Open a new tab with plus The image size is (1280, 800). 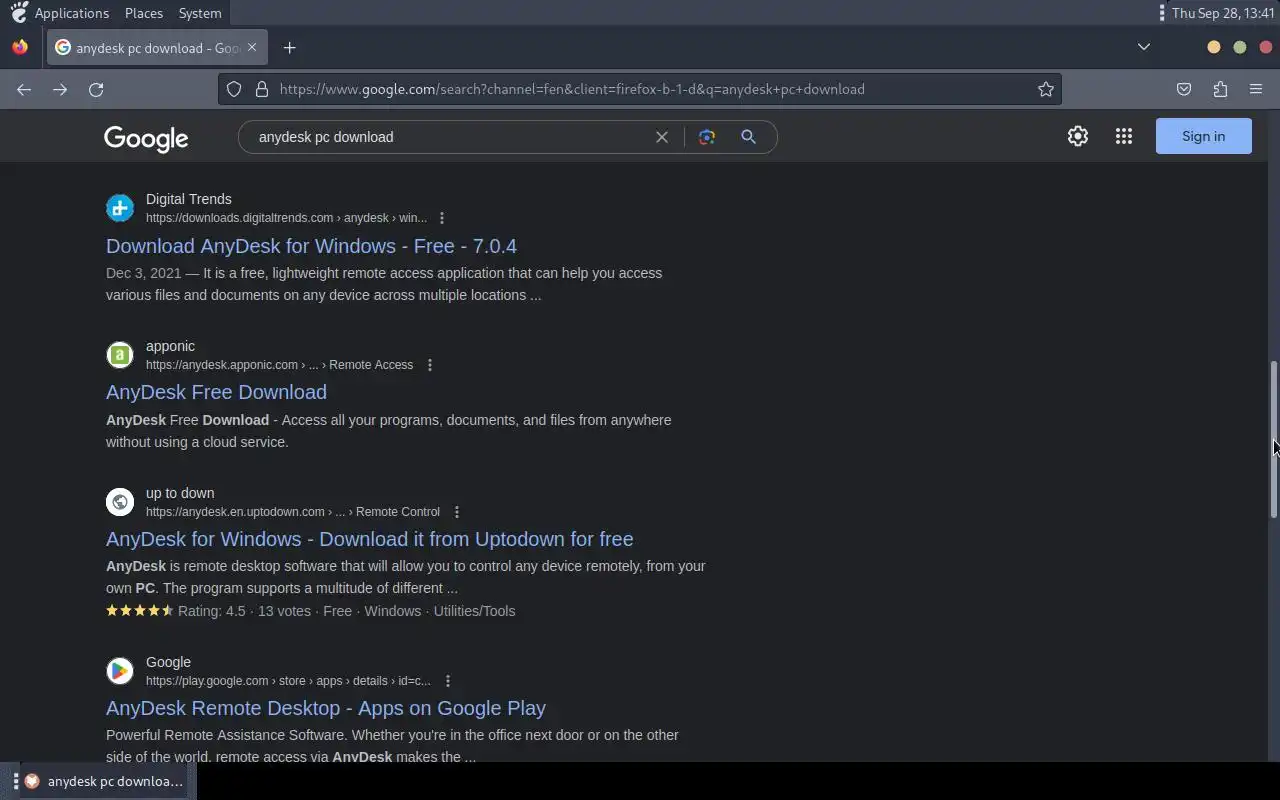coord(289,47)
